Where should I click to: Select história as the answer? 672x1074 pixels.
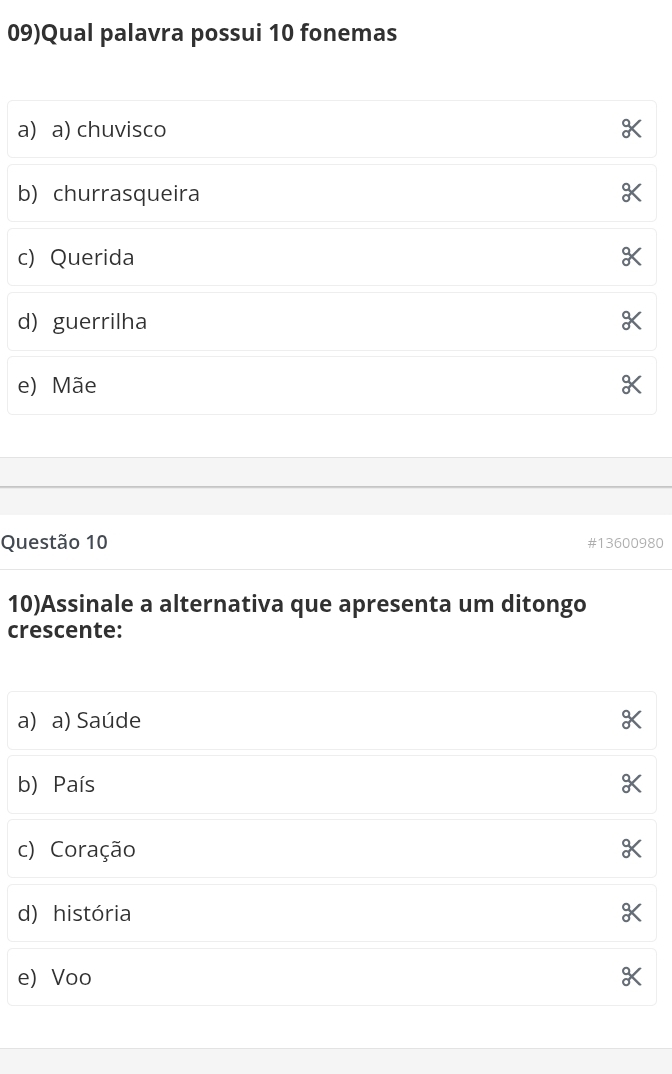(x=92, y=913)
